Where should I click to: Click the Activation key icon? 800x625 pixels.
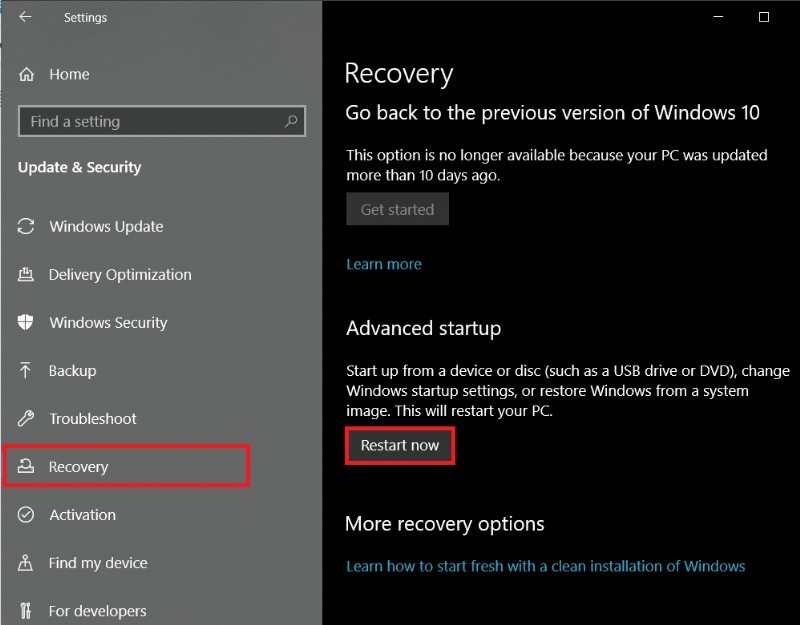(x=27, y=515)
